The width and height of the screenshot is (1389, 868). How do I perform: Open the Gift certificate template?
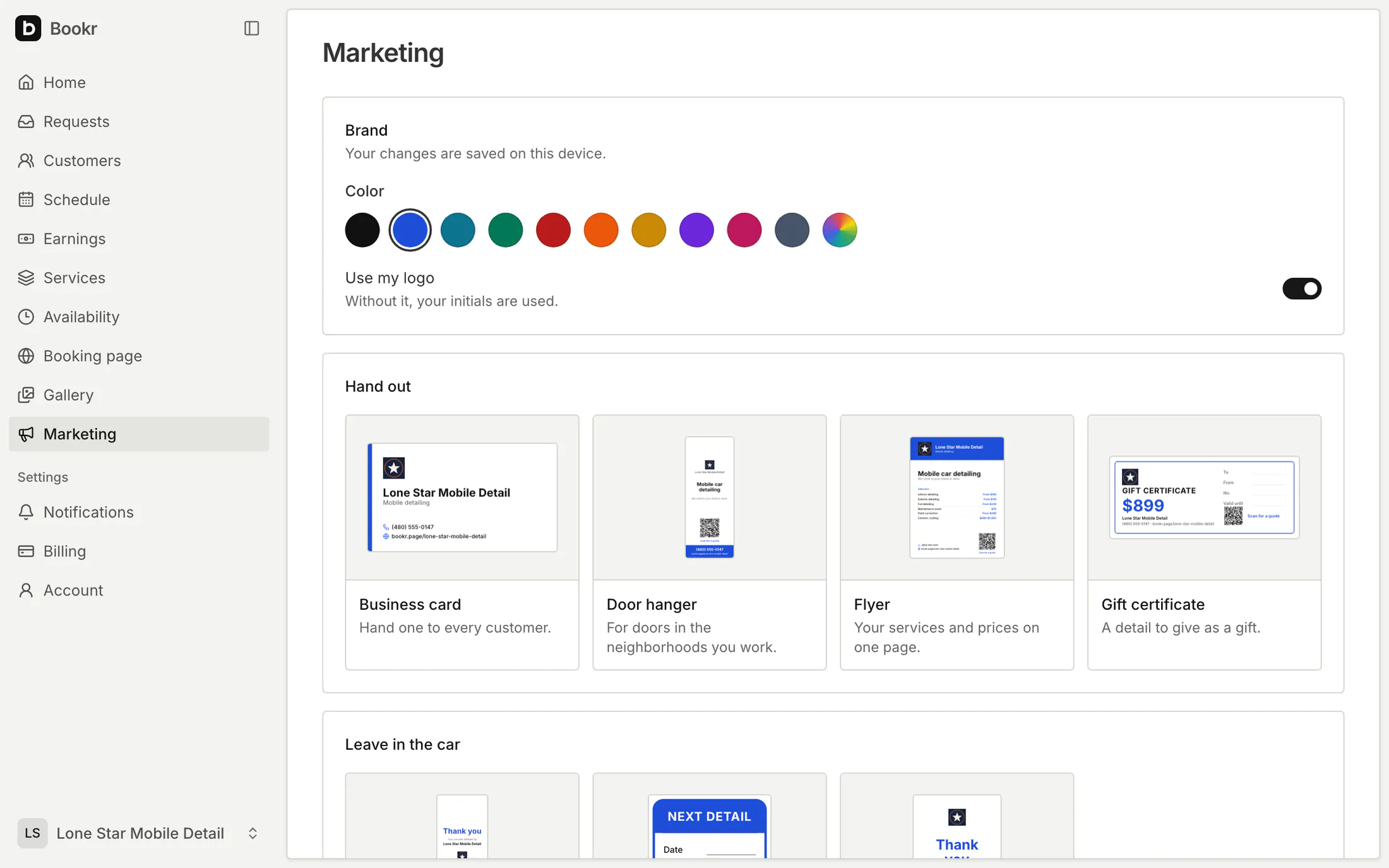click(1205, 542)
